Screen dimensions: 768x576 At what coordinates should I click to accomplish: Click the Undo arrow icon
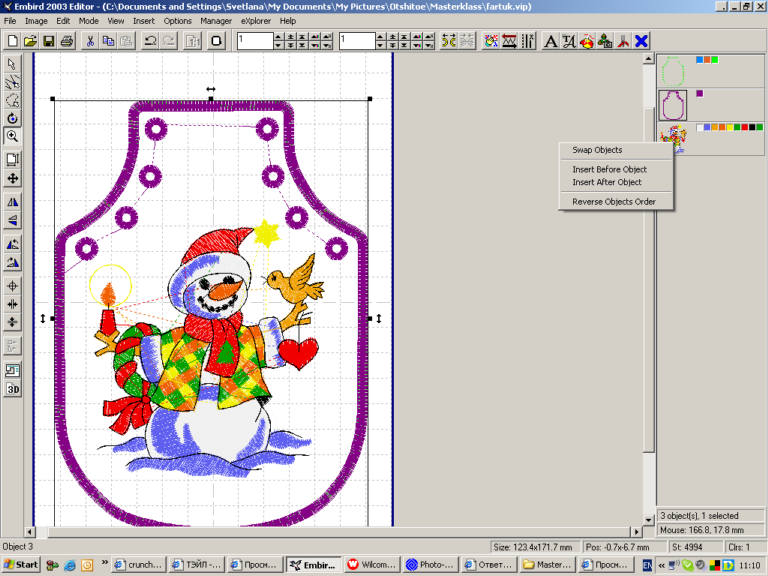pos(150,41)
